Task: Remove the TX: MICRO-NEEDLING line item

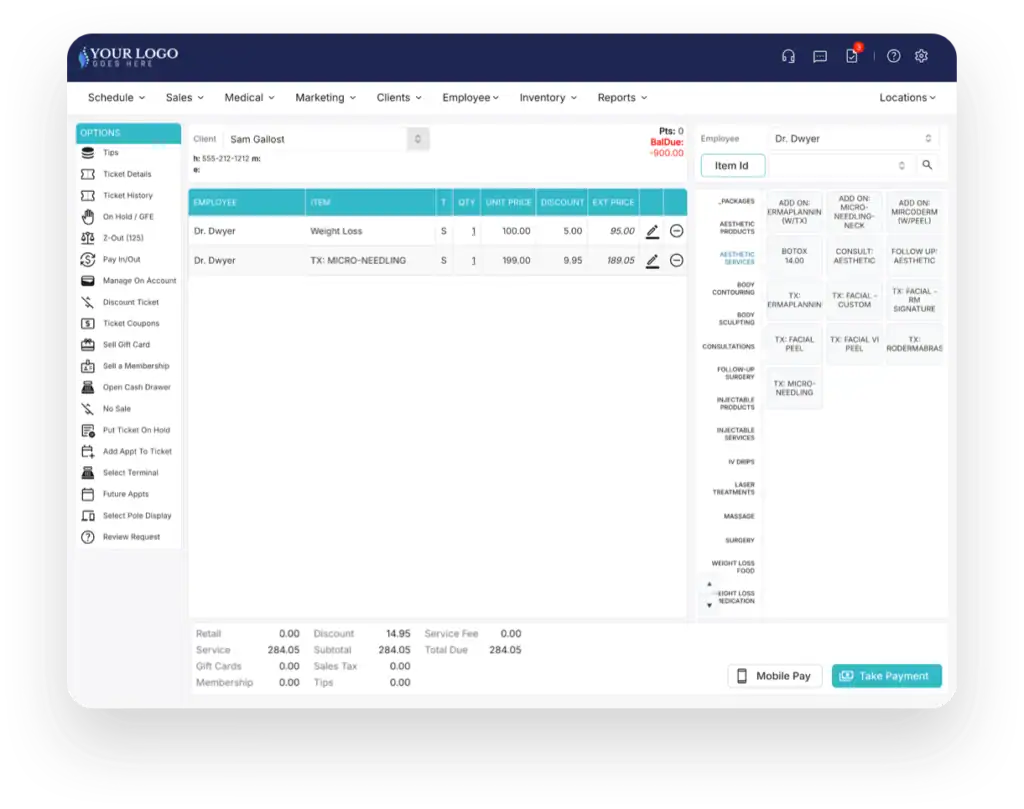Action: 676,261
